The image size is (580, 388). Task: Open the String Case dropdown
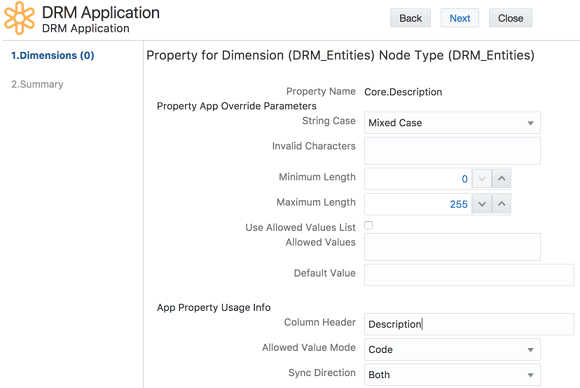(452, 123)
